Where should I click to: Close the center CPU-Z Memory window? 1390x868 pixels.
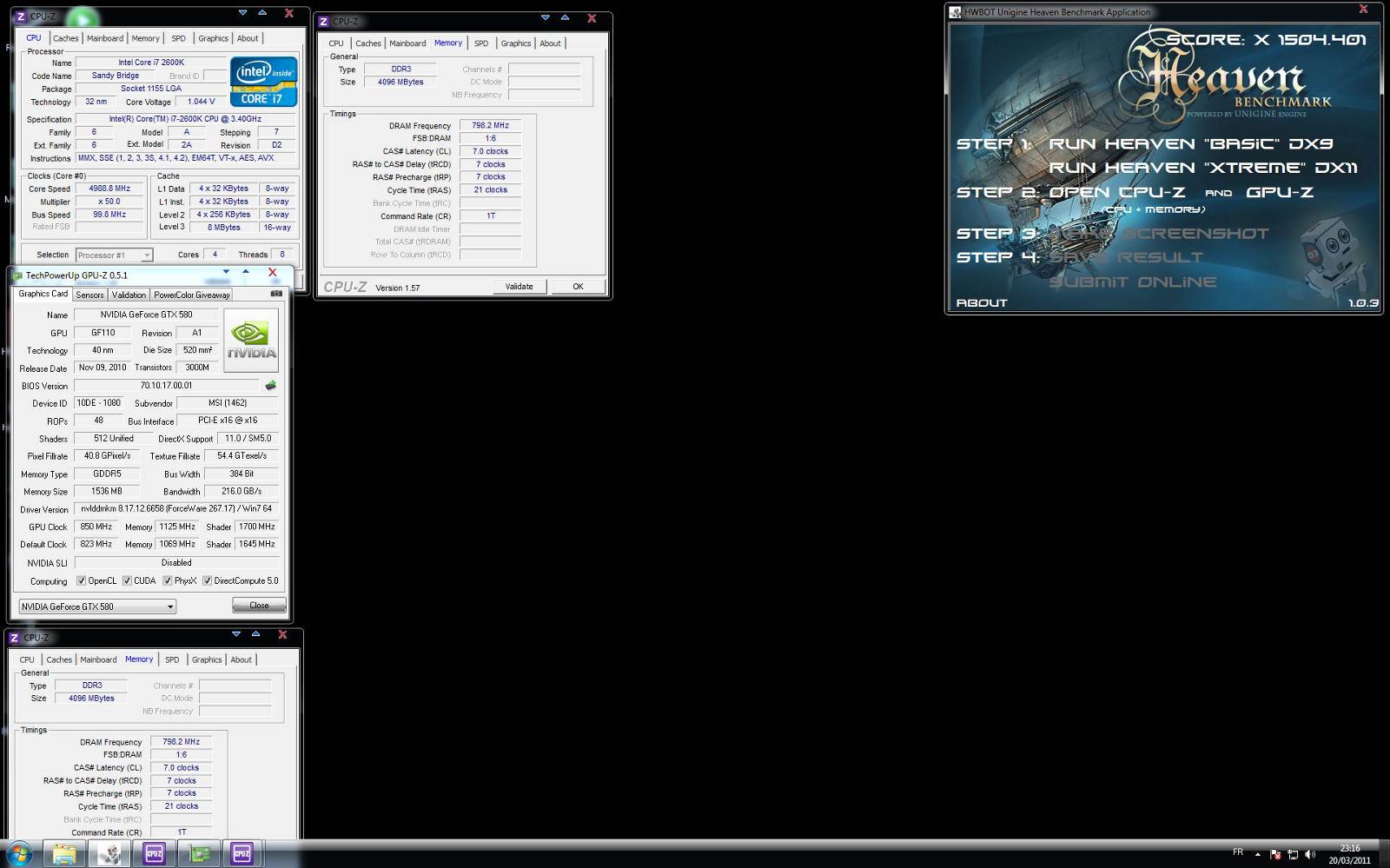[592, 18]
